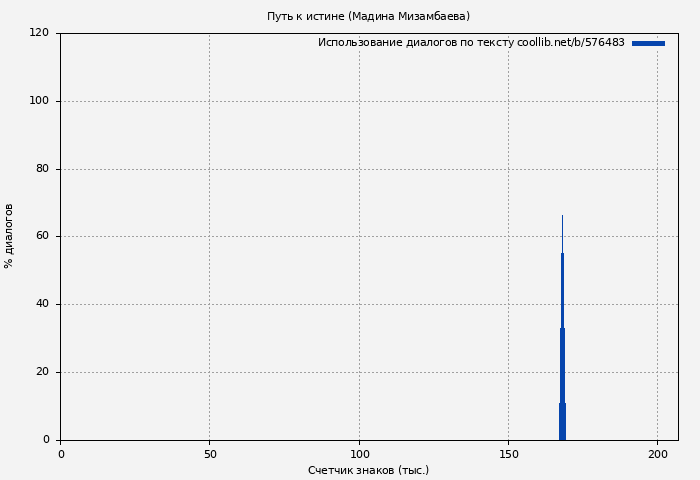The image size is (700, 480).
Task: Click x-axis tick label 150
Action: click(x=508, y=454)
